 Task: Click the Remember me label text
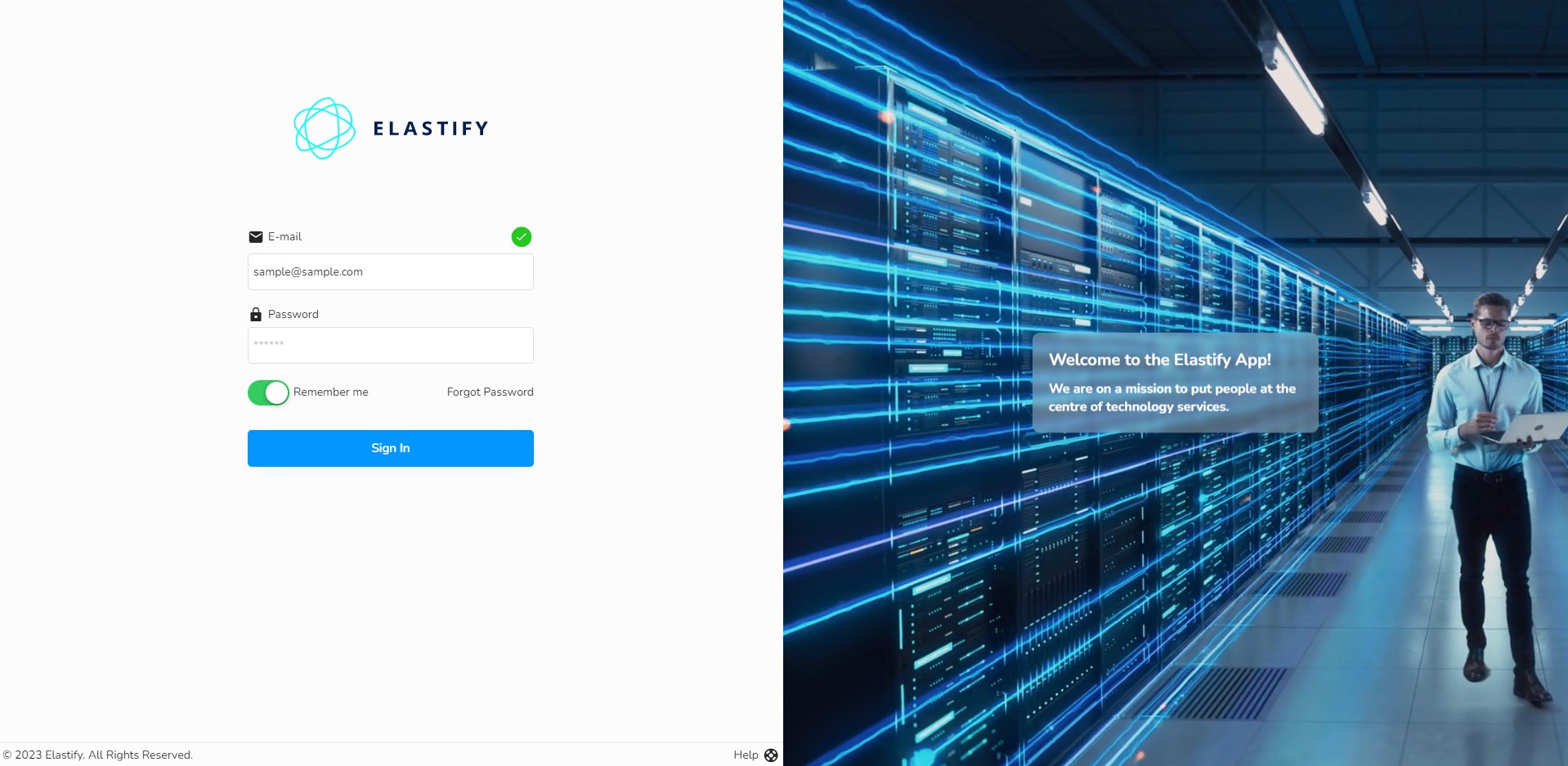click(x=330, y=392)
